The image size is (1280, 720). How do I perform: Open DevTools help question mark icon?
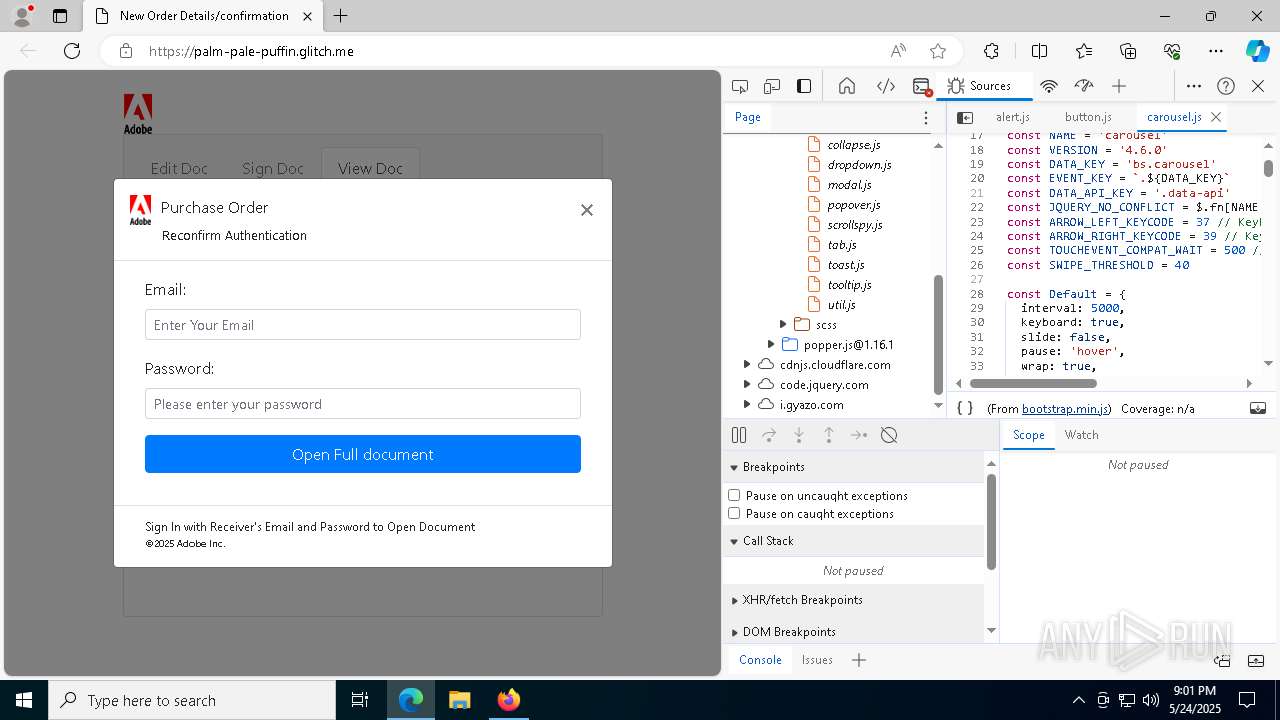tap(1226, 86)
